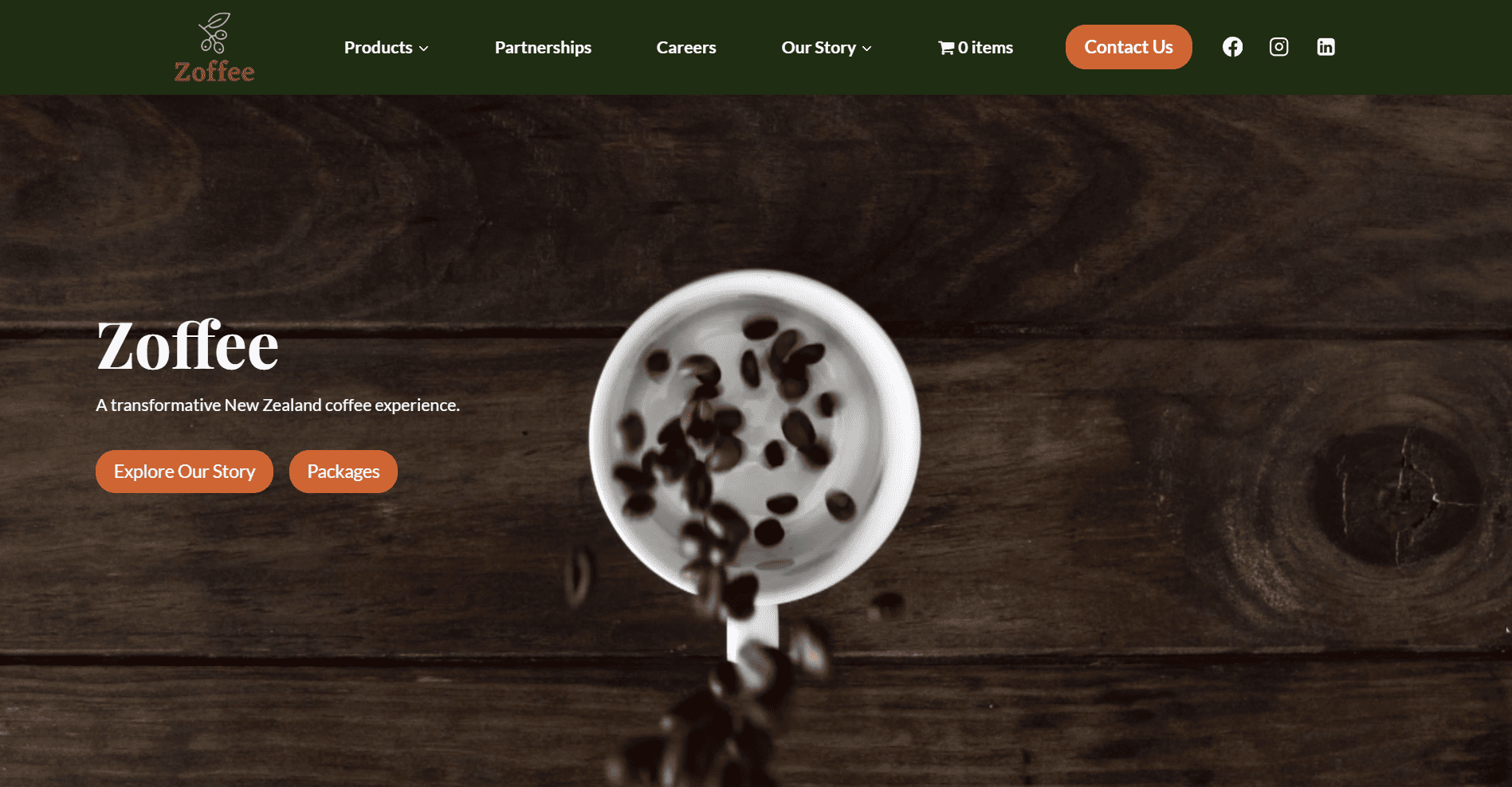The image size is (1512, 787).
Task: Open the Packages button
Action: 344,472
